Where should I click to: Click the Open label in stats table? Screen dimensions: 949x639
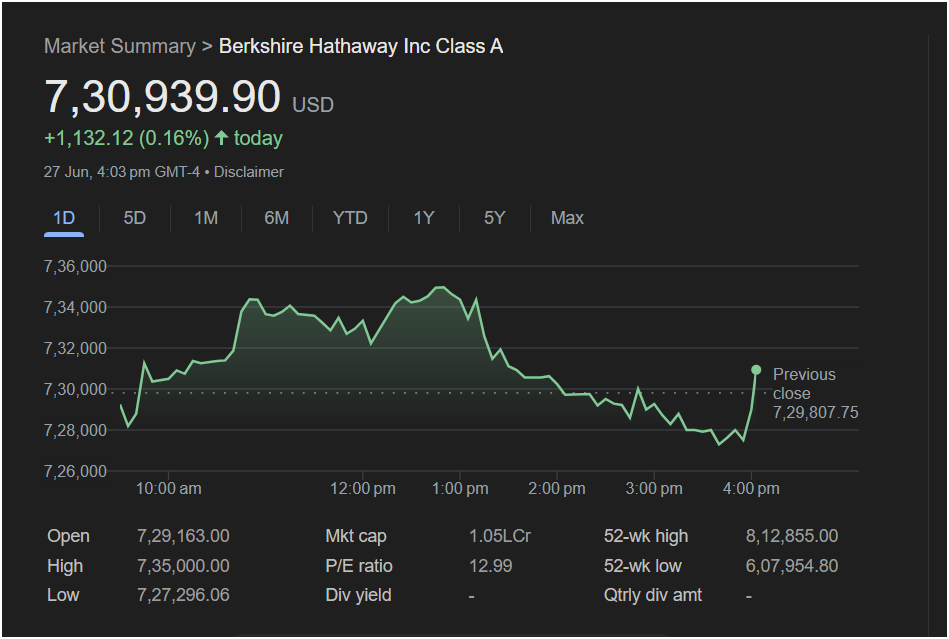(x=68, y=536)
